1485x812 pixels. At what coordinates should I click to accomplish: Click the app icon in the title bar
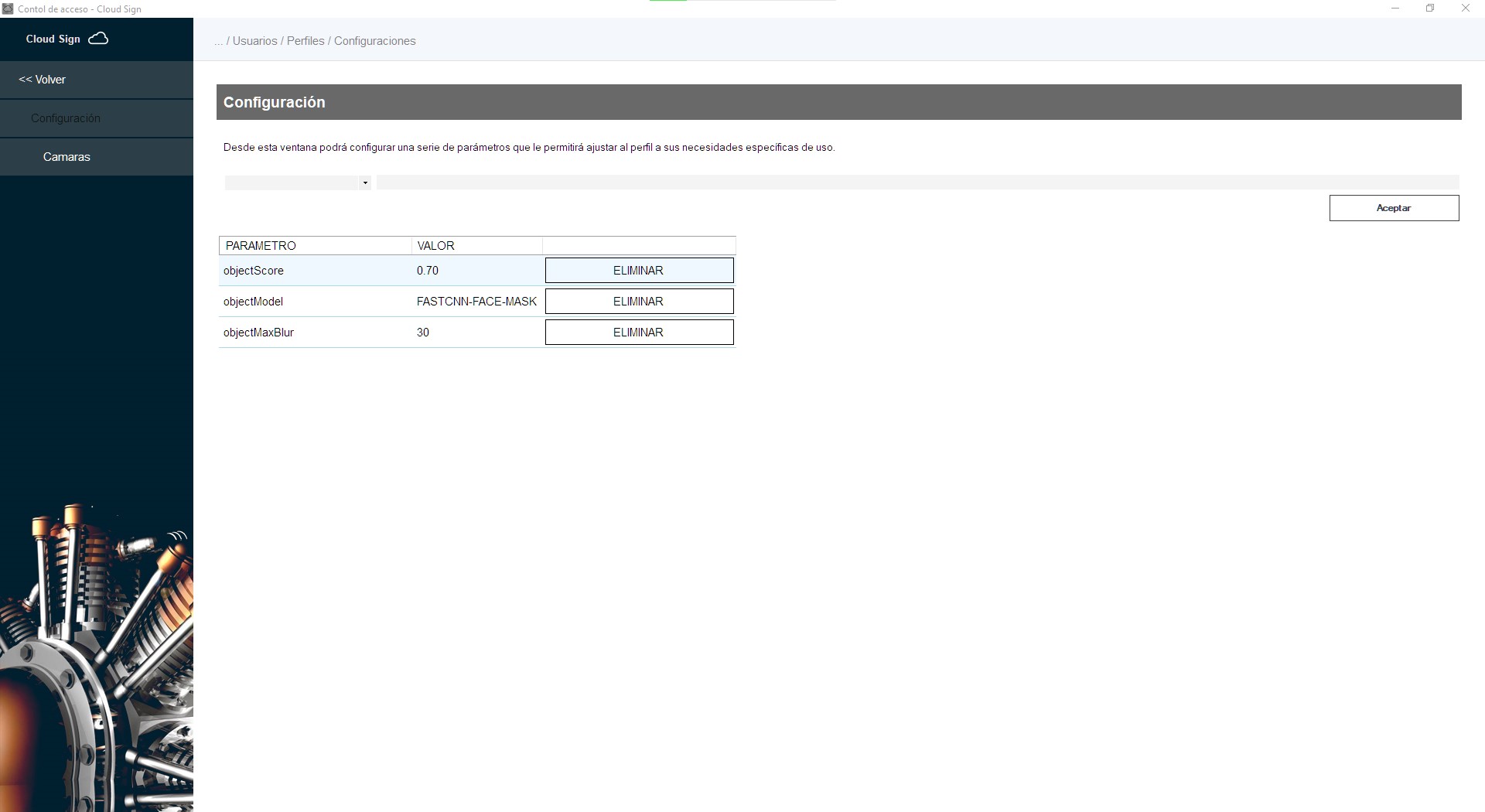(8, 9)
